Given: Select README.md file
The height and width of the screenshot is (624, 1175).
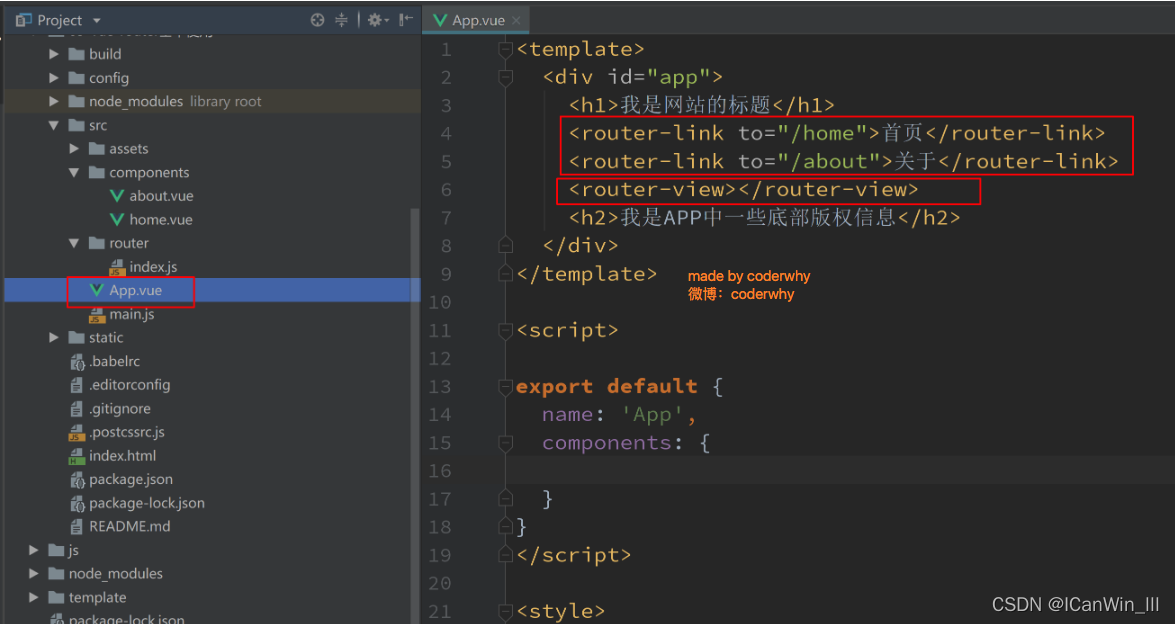Looking at the screenshot, I should pyautogui.click(x=130, y=526).
